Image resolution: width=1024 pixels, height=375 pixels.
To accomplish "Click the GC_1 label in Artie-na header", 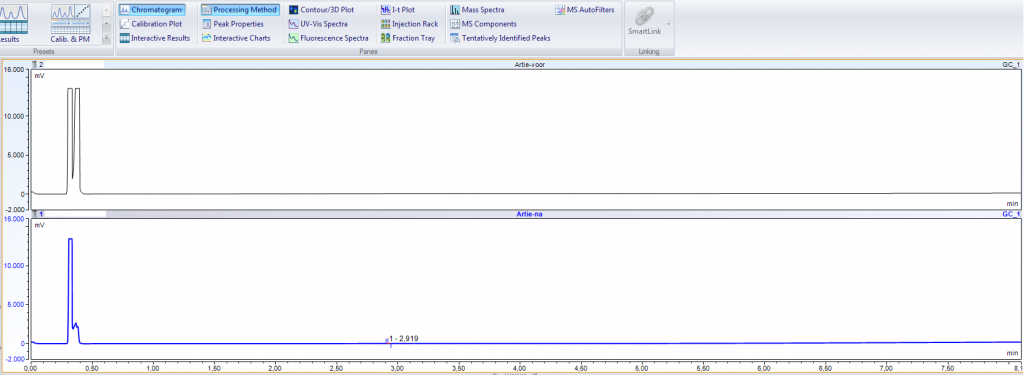I will [x=1011, y=214].
